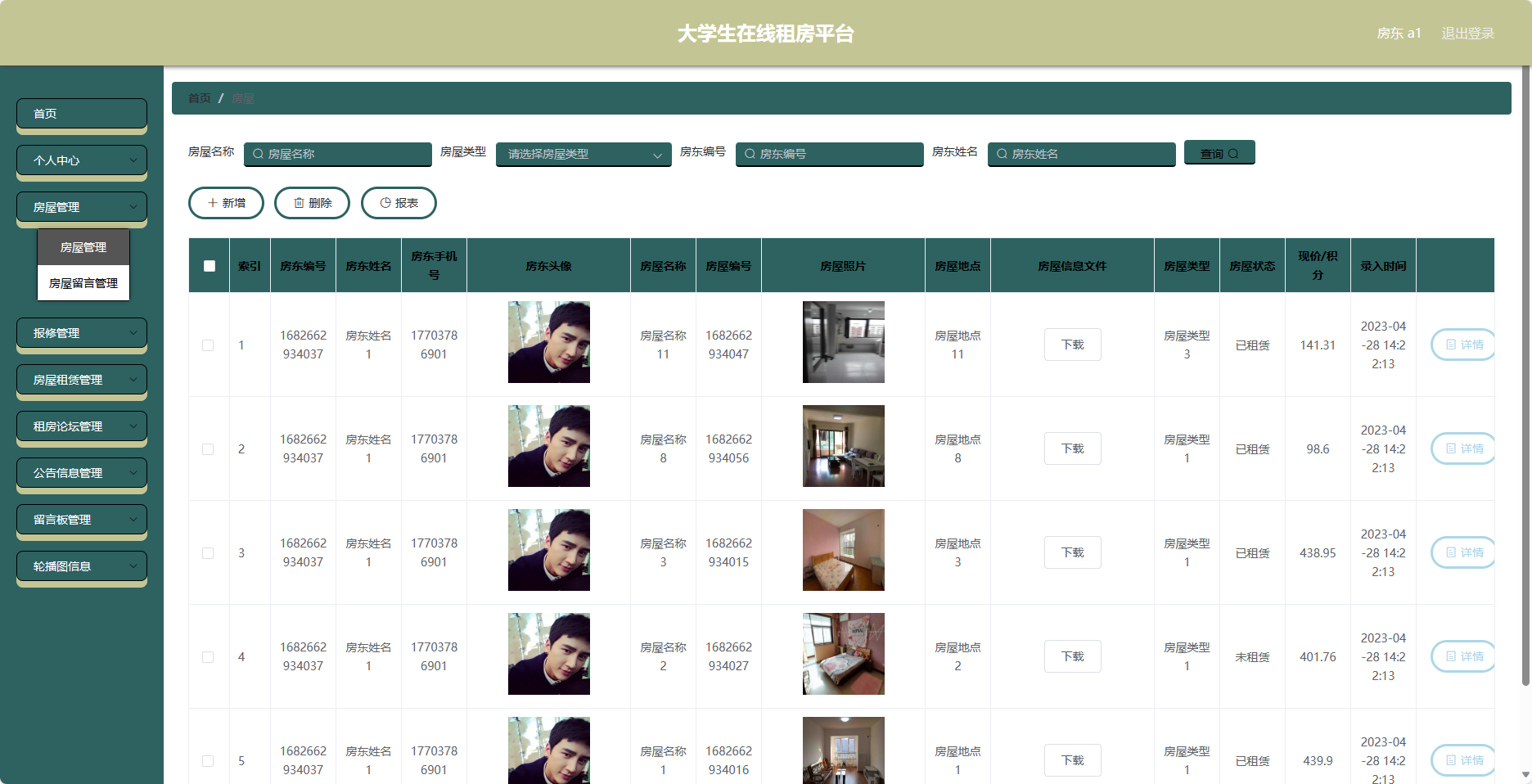Click the 退出登录 link
This screenshot has width=1532, height=784.
(1467, 34)
